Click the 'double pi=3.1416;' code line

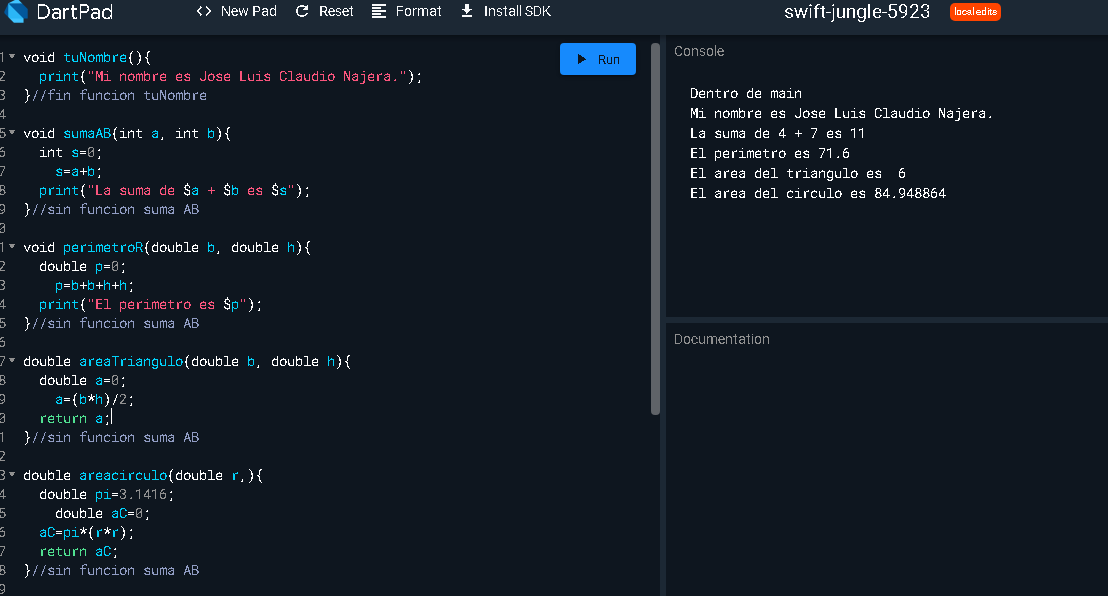click(x=107, y=494)
